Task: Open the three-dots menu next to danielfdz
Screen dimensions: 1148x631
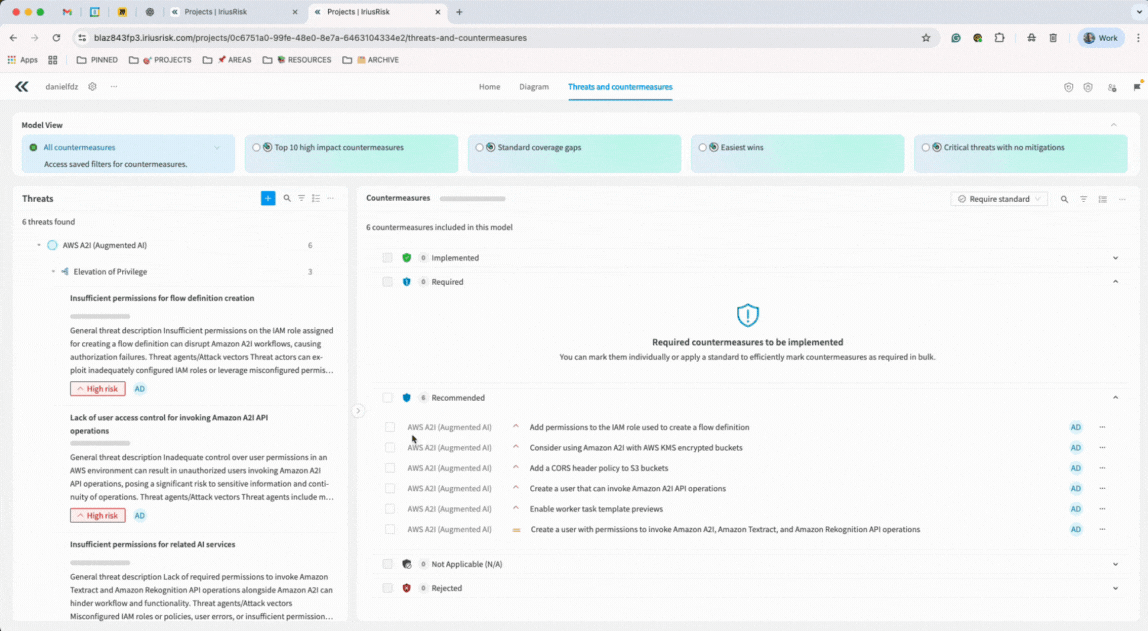Action: [114, 86]
